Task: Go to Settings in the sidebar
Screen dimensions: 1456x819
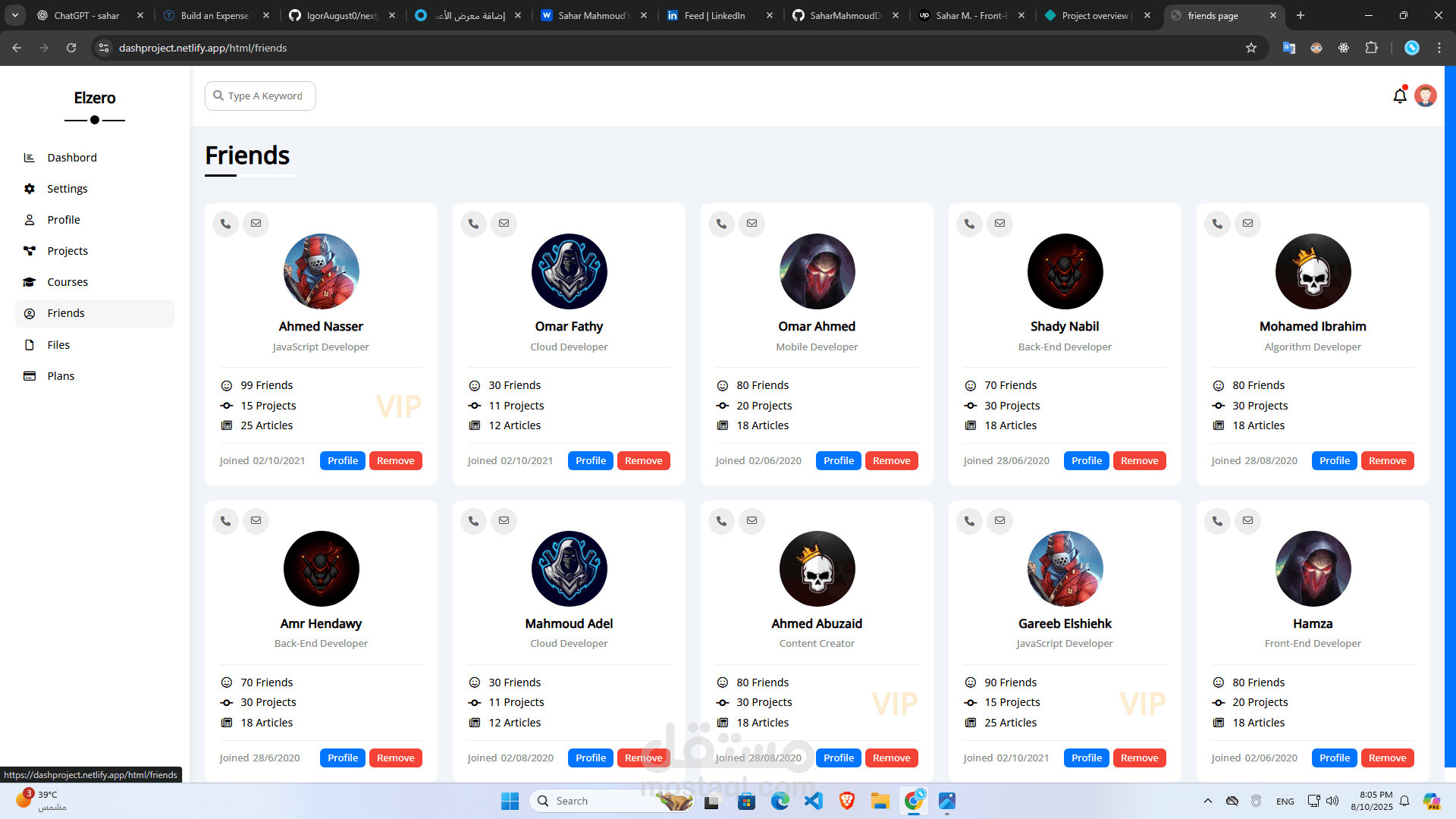Action: coord(67,189)
